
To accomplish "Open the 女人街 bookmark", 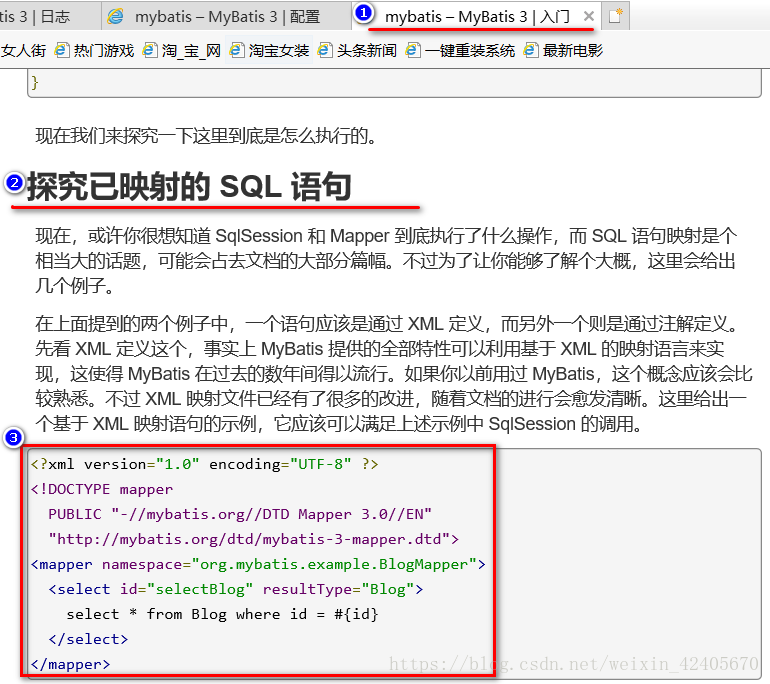I will pos(23,51).
